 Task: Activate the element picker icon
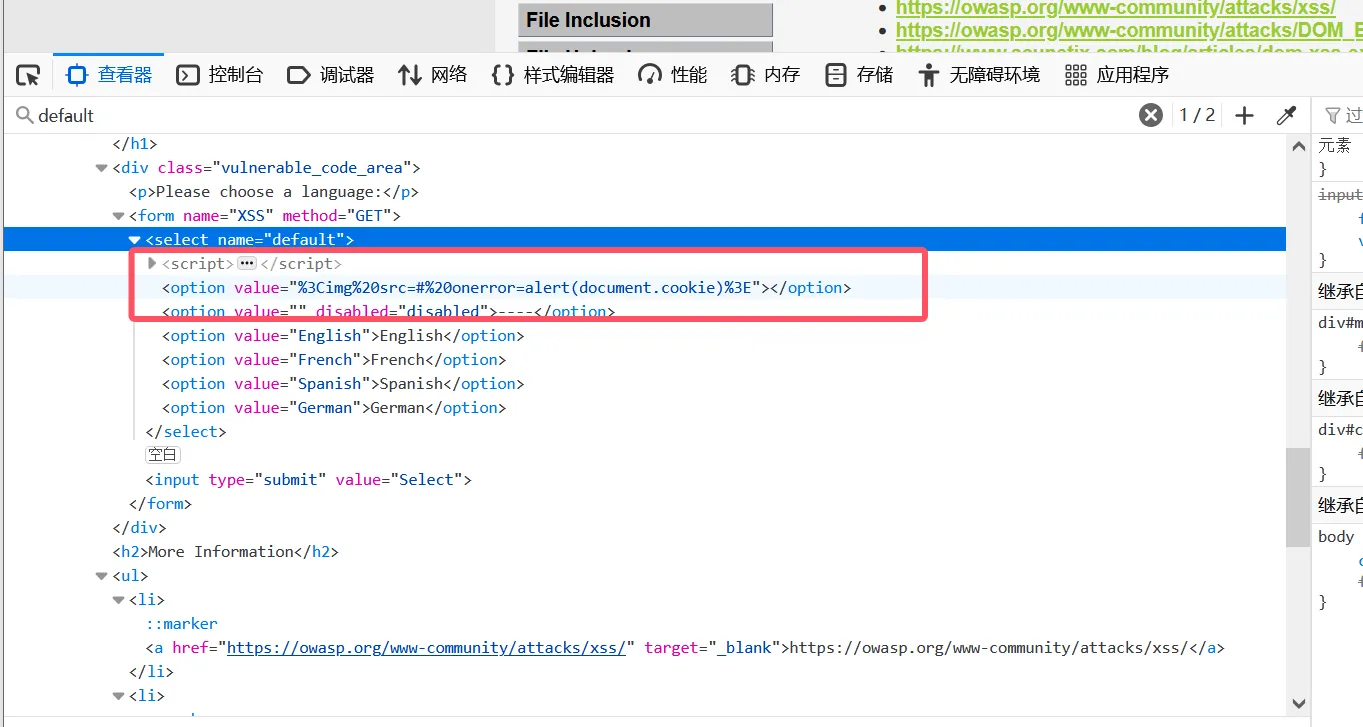(x=28, y=75)
